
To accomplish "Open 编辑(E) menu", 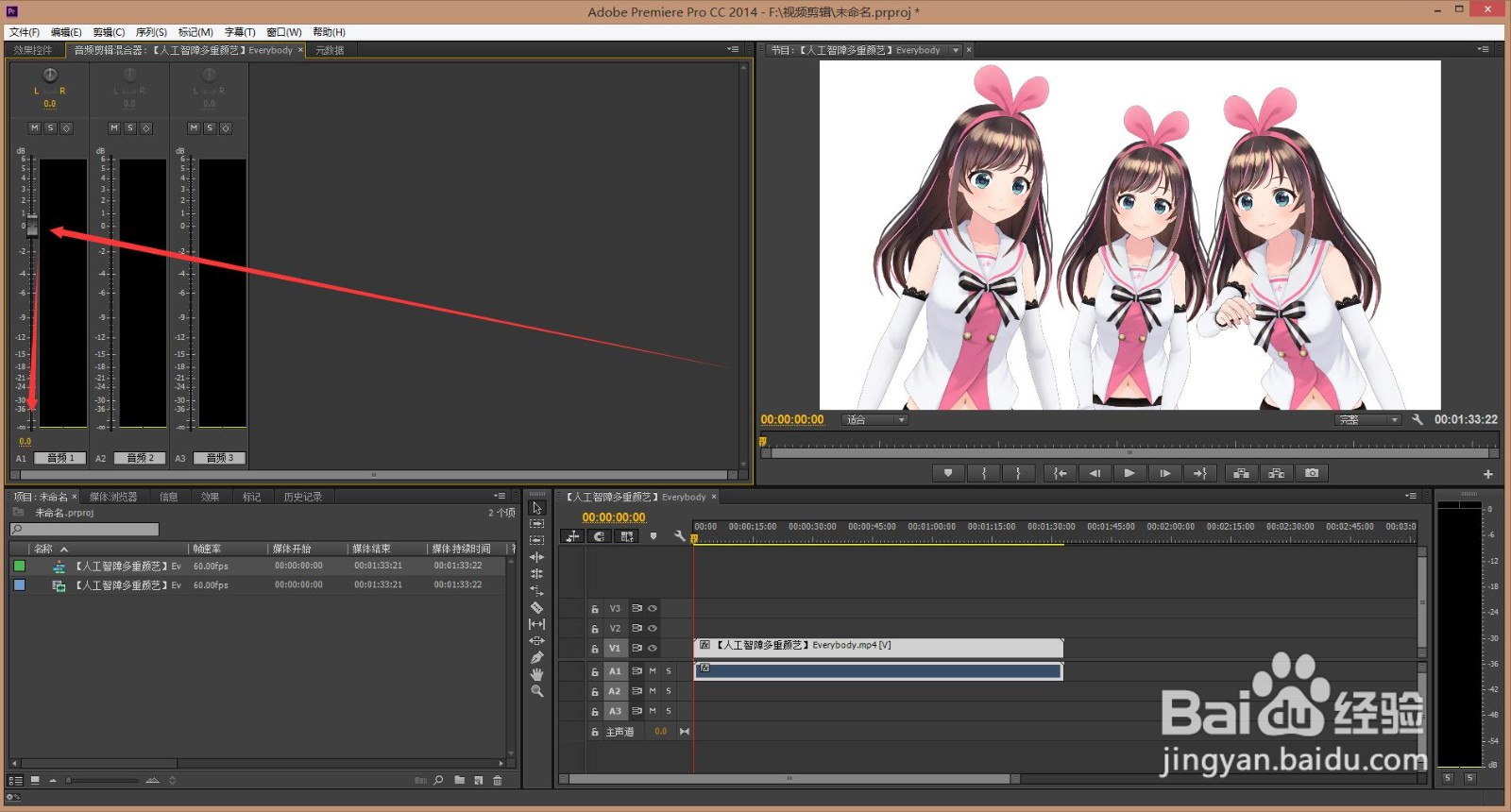I will click(x=66, y=32).
